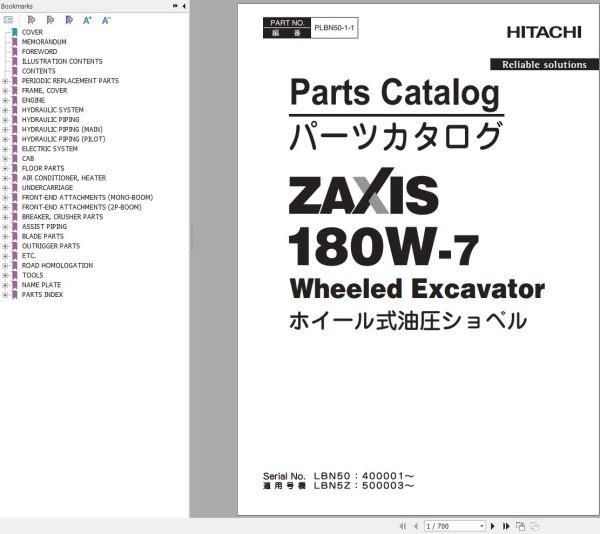
Task: Open the page number dropdown
Action: click(482, 526)
